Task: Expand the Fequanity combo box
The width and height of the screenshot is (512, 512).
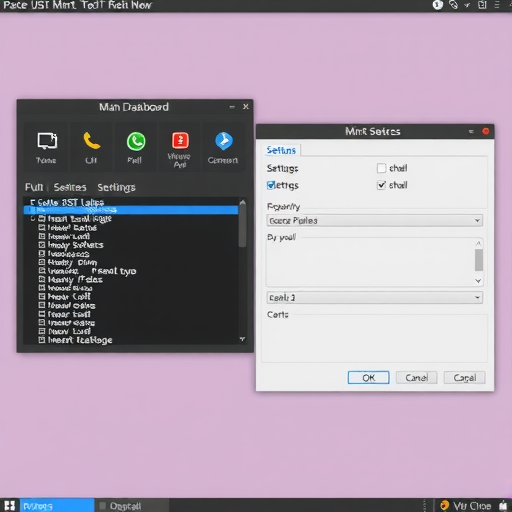Action: [x=375, y=220]
